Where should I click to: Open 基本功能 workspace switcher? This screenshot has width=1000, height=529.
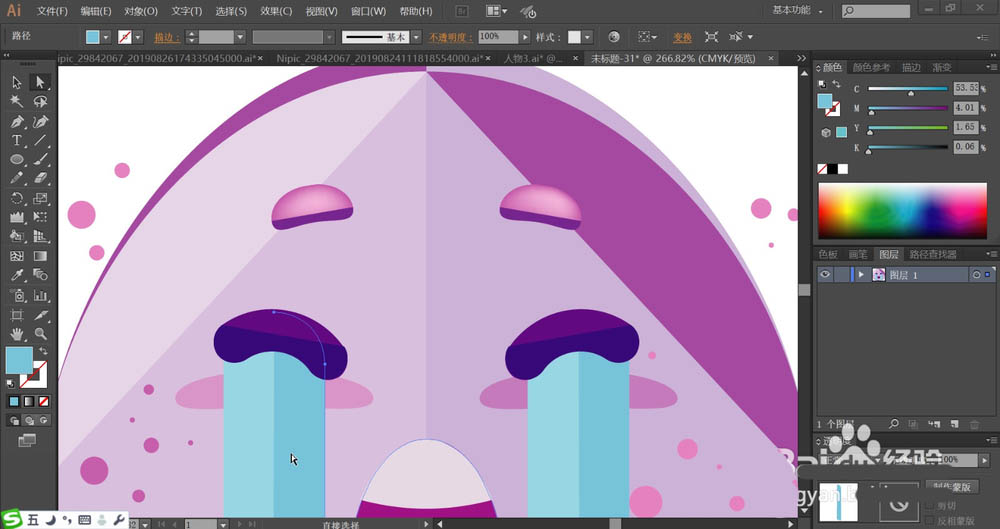point(797,11)
